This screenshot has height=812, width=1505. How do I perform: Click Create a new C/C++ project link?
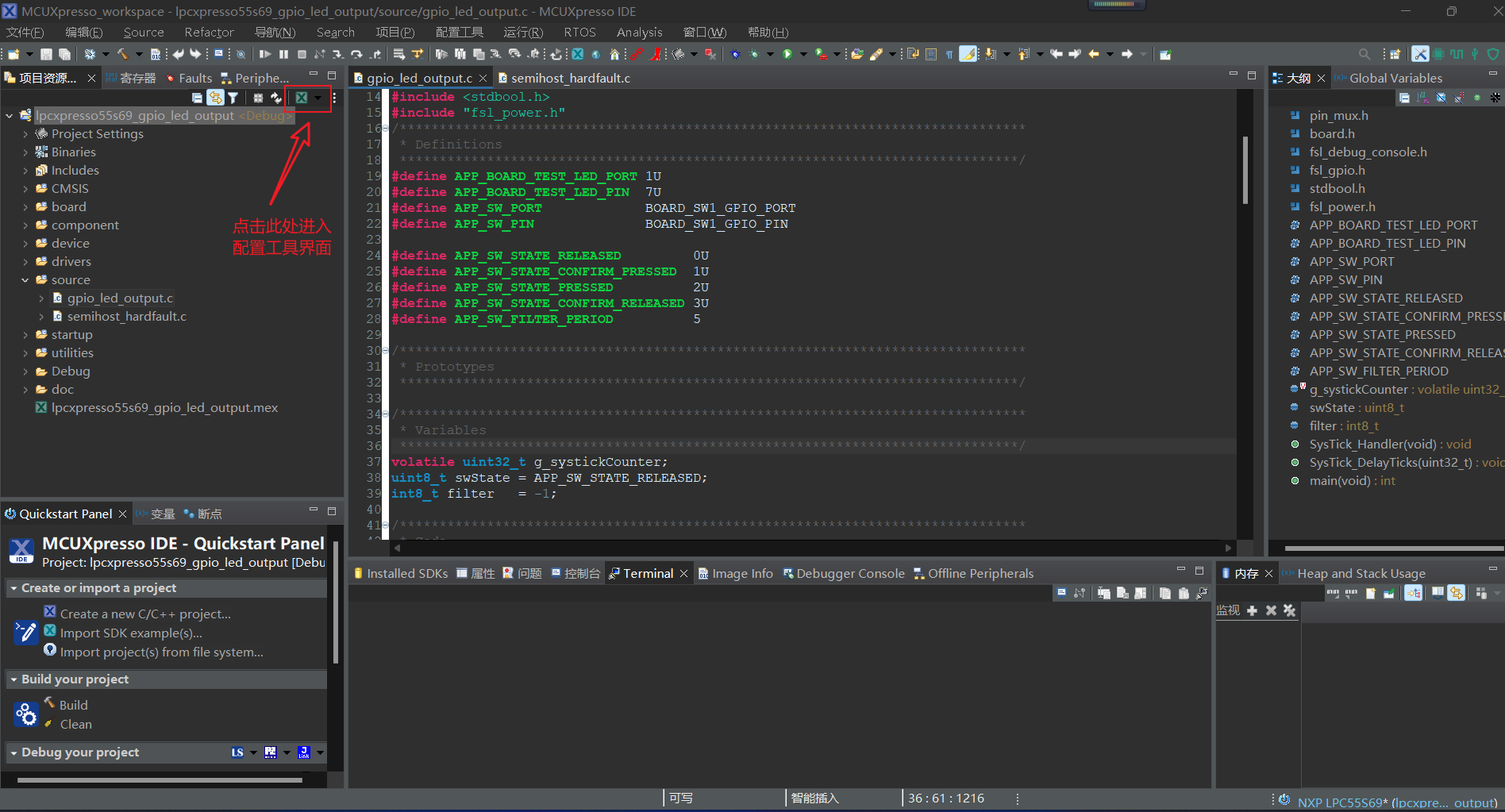tap(145, 614)
